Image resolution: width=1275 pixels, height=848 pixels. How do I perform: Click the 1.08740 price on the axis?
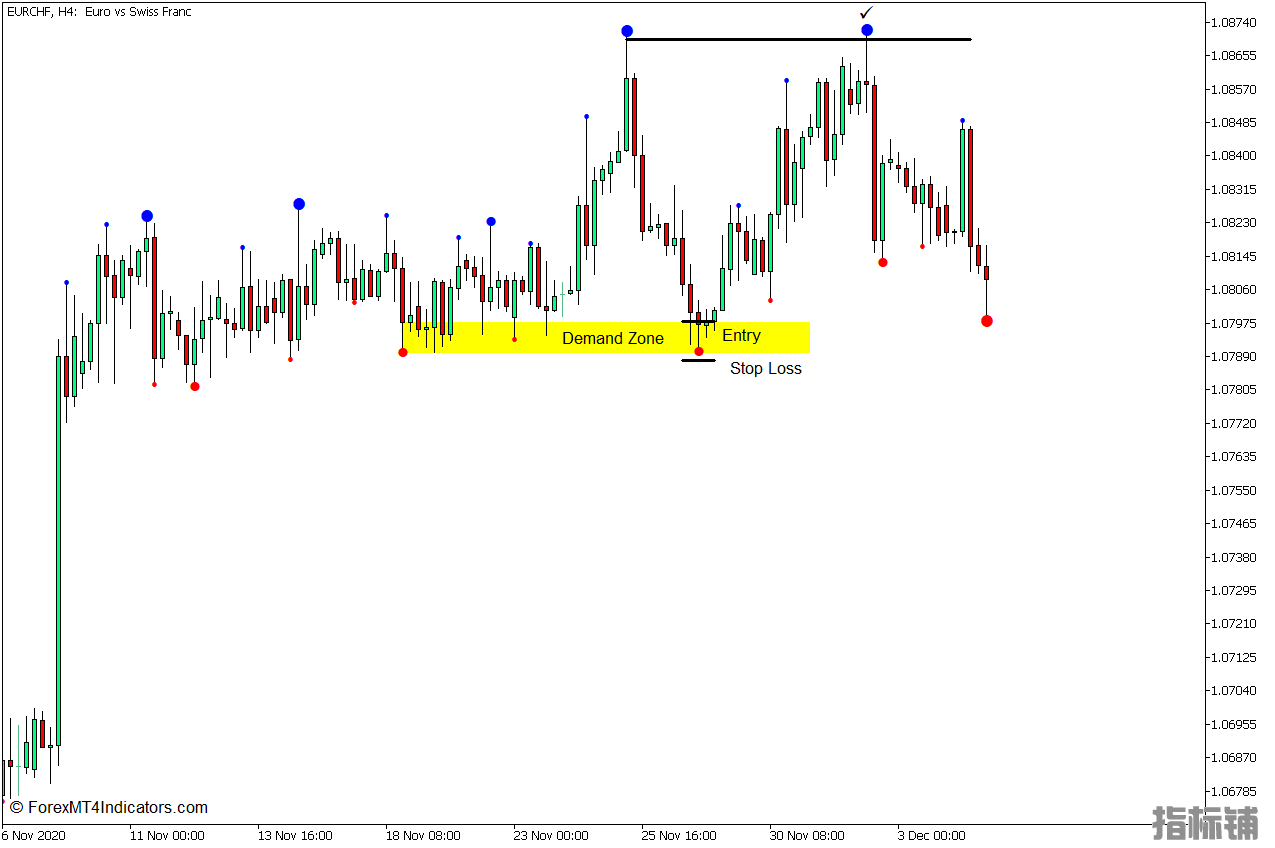coord(1232,22)
